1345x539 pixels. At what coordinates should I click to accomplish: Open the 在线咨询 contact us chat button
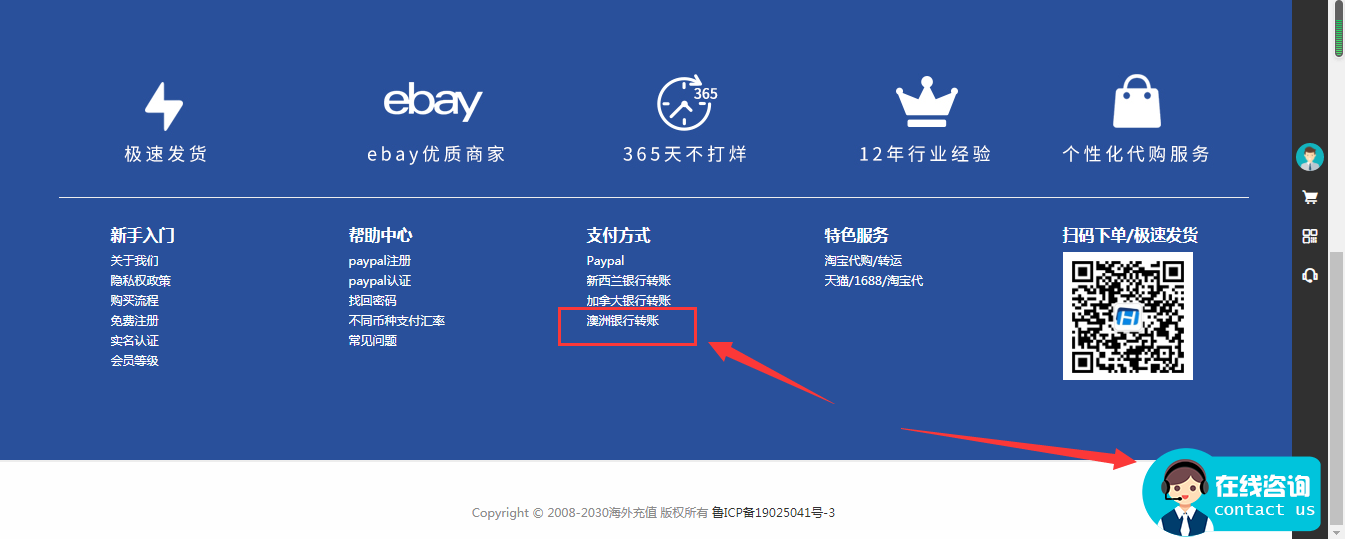1231,493
